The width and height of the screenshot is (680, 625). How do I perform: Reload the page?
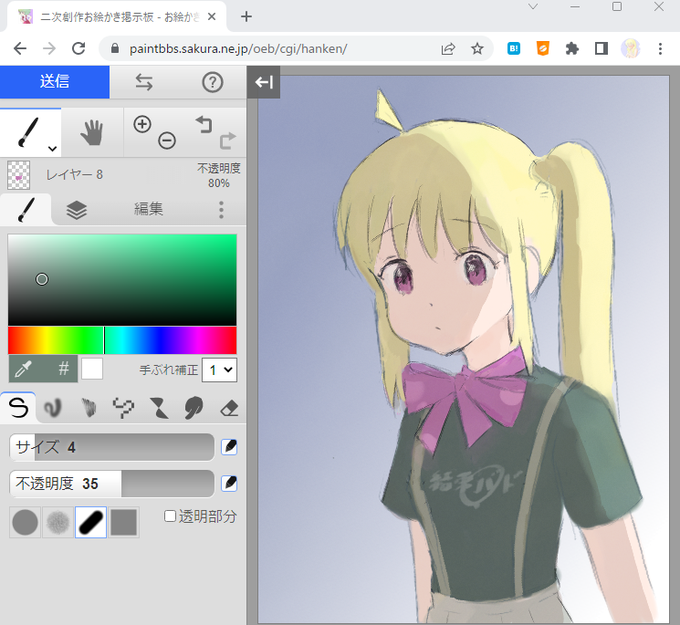pyautogui.click(x=78, y=49)
